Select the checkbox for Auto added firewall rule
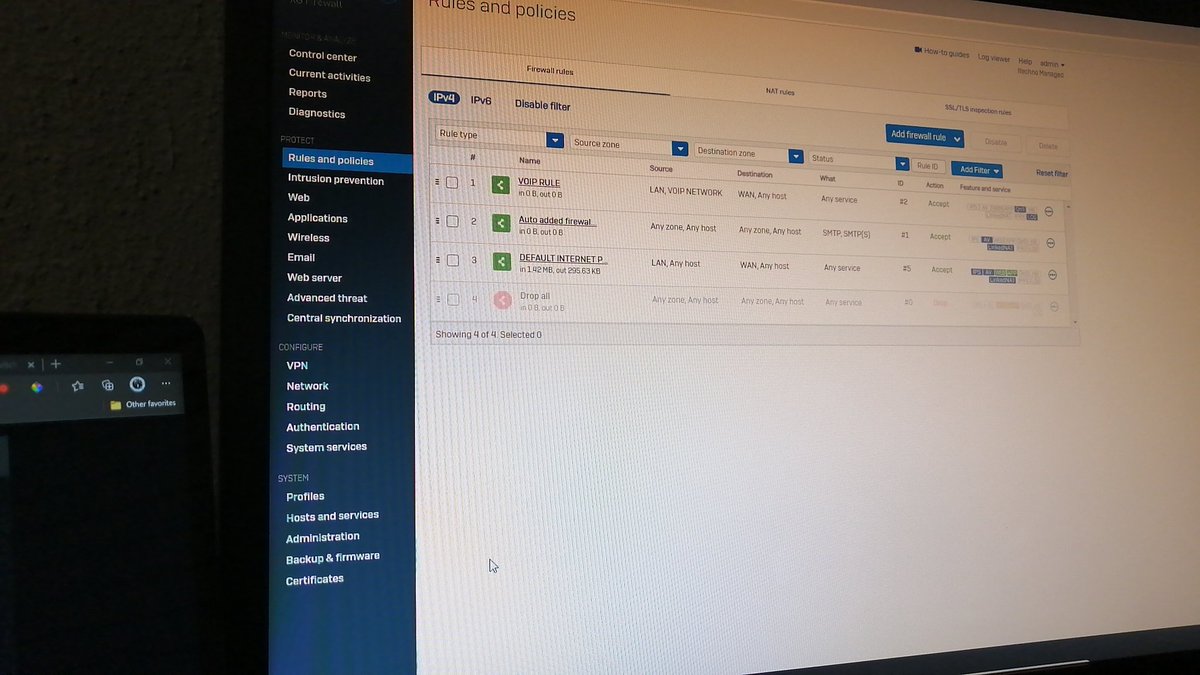Viewport: 1200px width, 675px height. pyautogui.click(x=452, y=221)
